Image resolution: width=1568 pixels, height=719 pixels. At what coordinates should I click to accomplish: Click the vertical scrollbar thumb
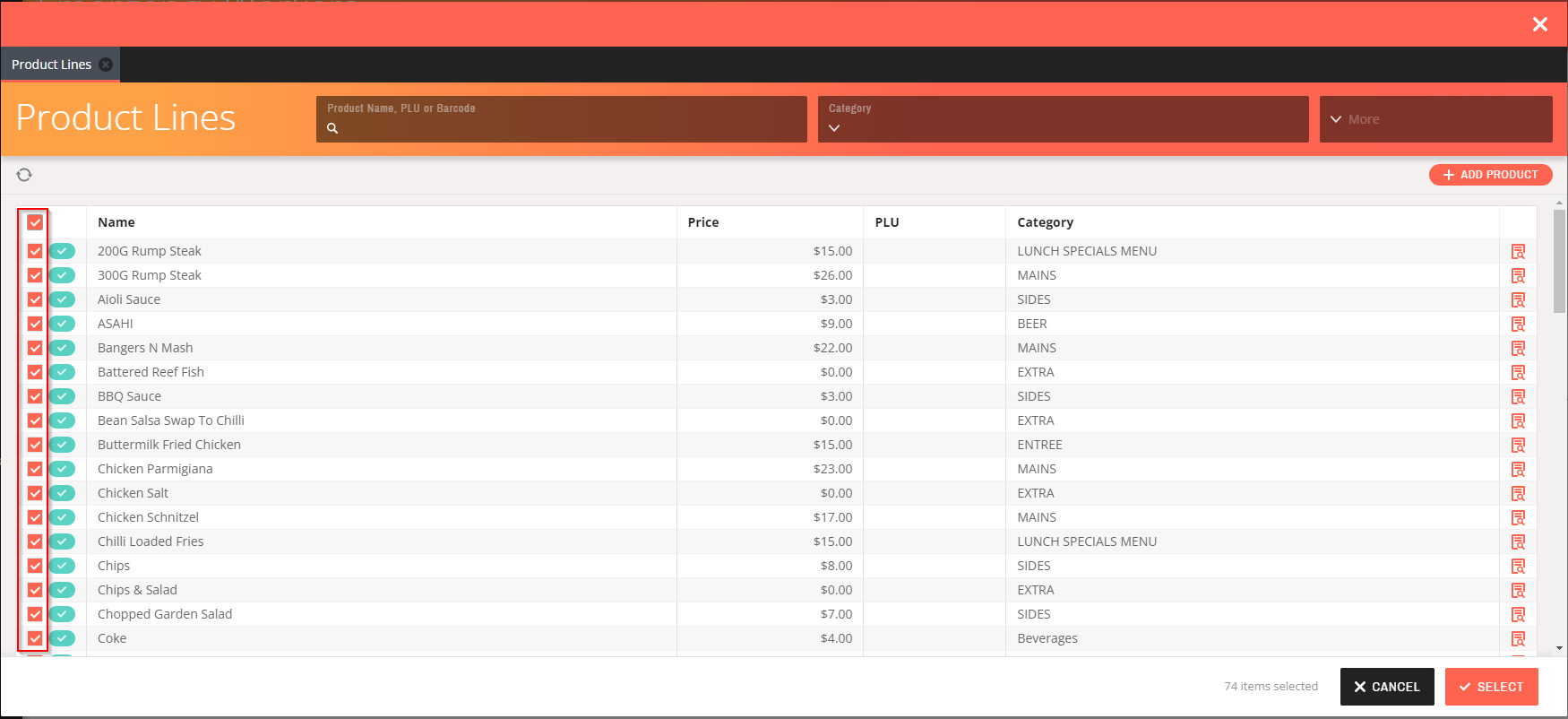click(x=1560, y=261)
